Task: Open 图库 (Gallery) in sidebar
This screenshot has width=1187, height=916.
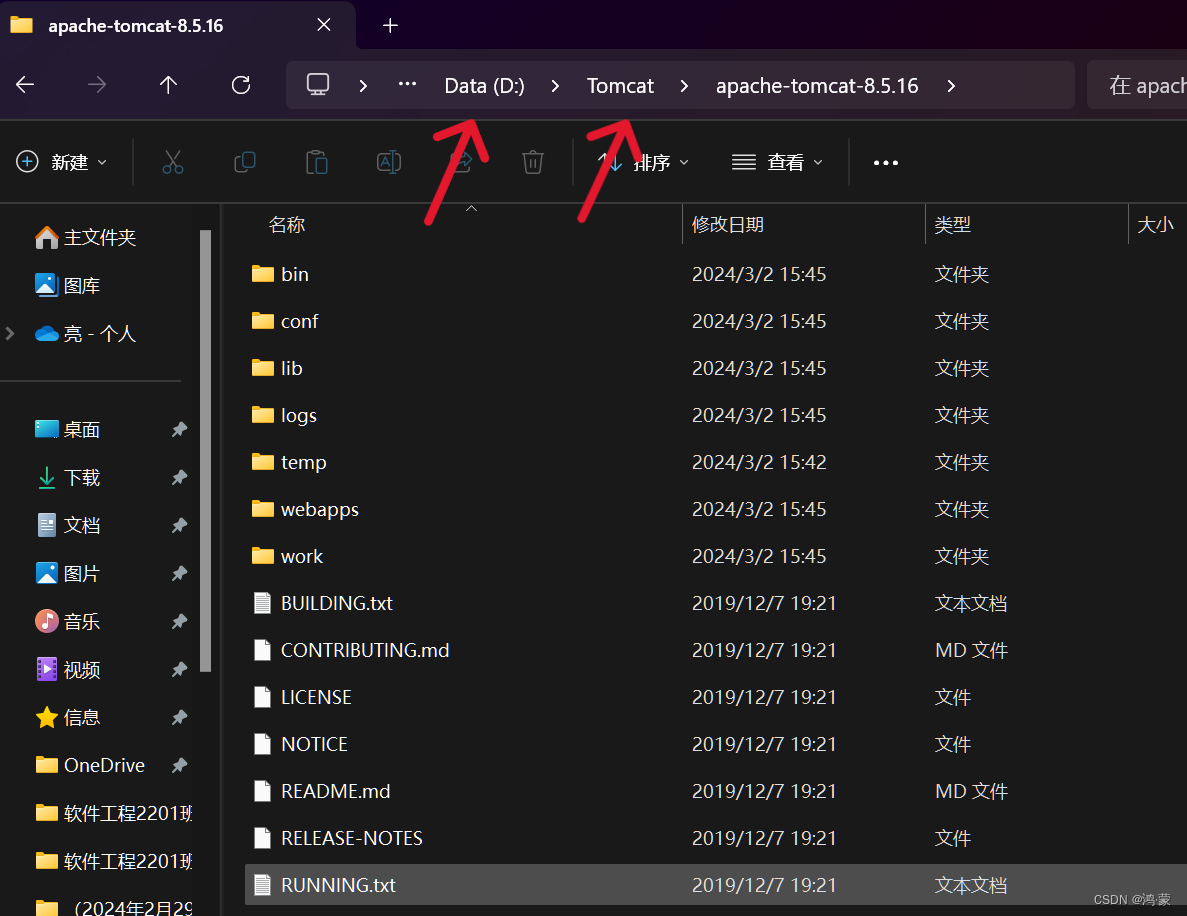Action: pyautogui.click(x=68, y=285)
